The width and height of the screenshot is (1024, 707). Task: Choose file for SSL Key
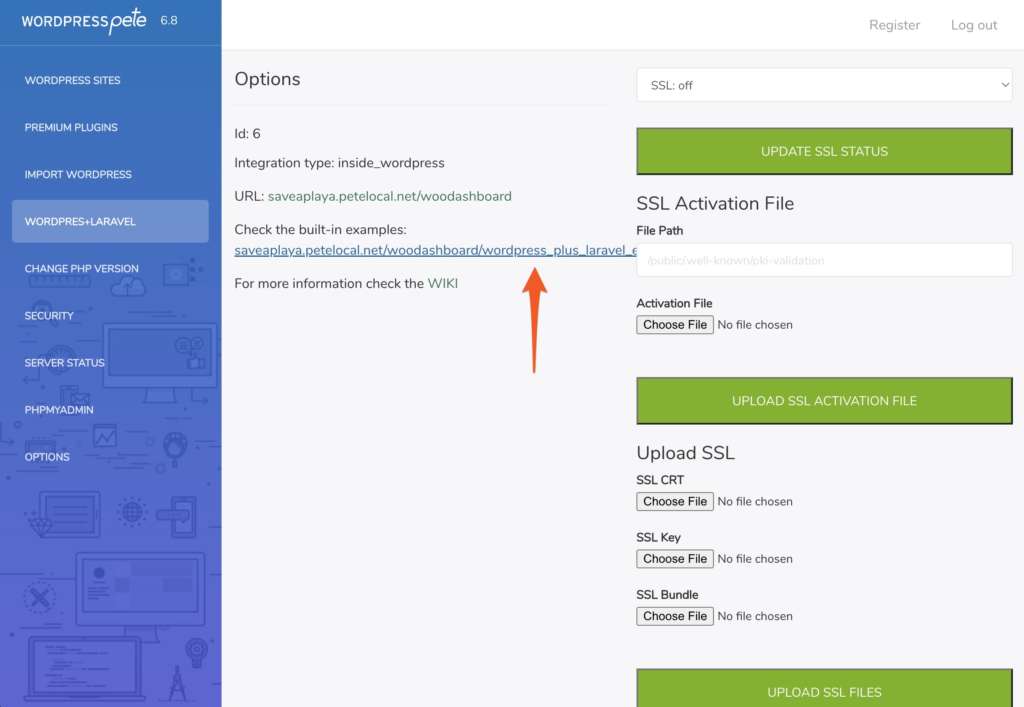coord(675,559)
